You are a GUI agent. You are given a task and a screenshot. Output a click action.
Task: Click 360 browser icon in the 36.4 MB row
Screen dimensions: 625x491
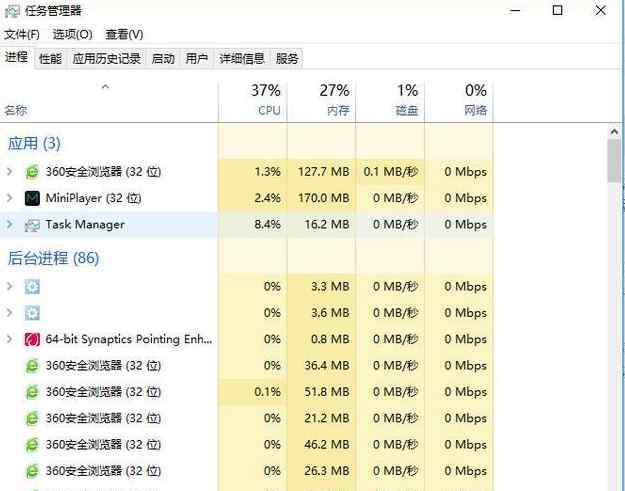pyautogui.click(x=32, y=366)
